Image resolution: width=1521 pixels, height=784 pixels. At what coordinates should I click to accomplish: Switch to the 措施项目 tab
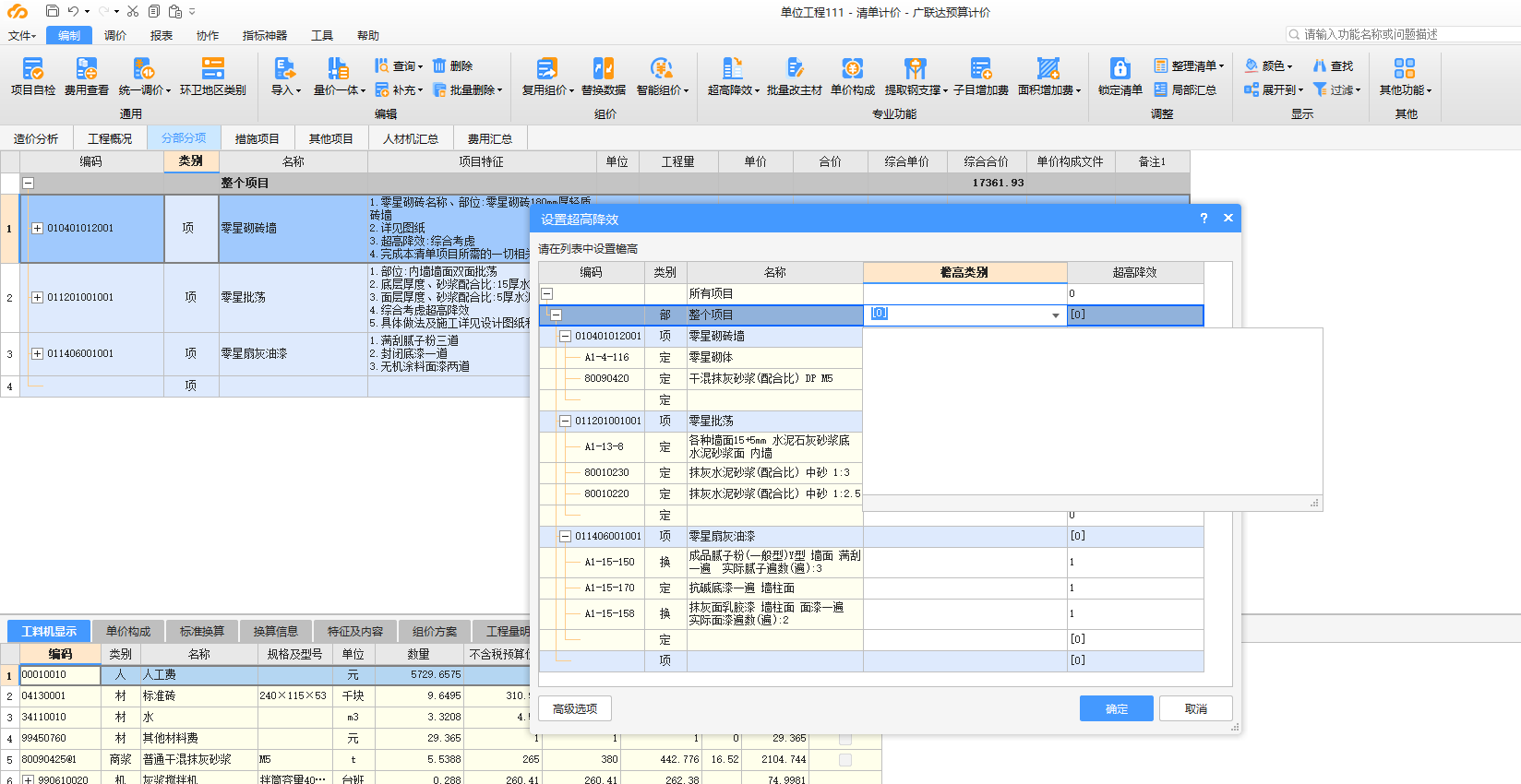coord(257,138)
